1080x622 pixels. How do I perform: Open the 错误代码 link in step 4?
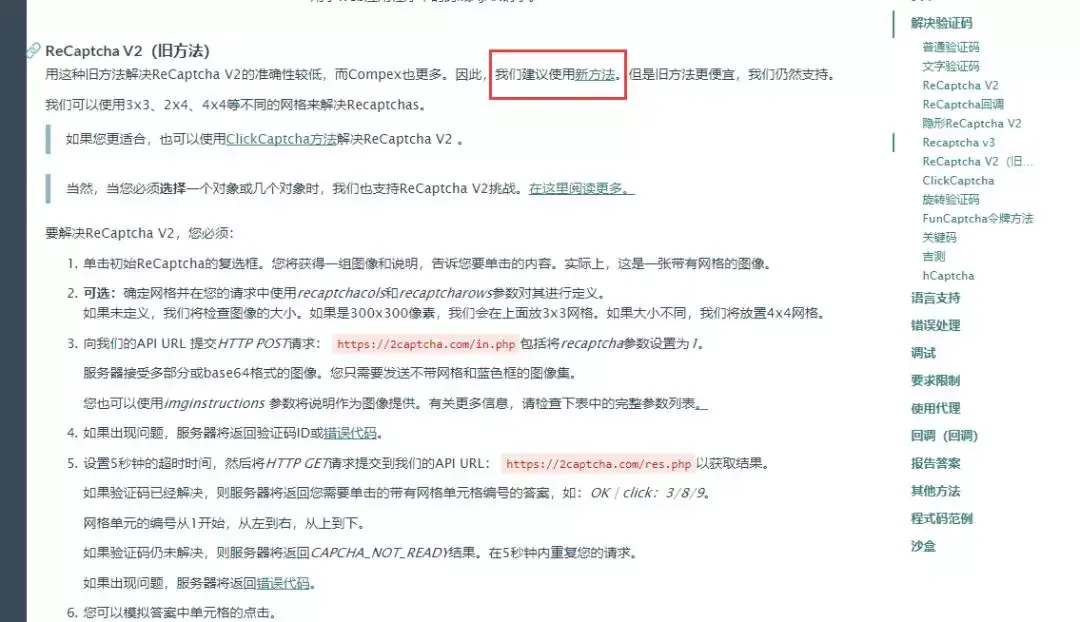tap(350, 433)
